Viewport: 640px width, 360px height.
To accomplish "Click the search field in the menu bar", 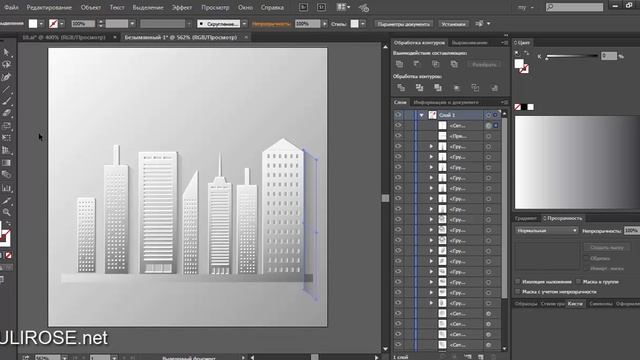I will click(x=574, y=7).
